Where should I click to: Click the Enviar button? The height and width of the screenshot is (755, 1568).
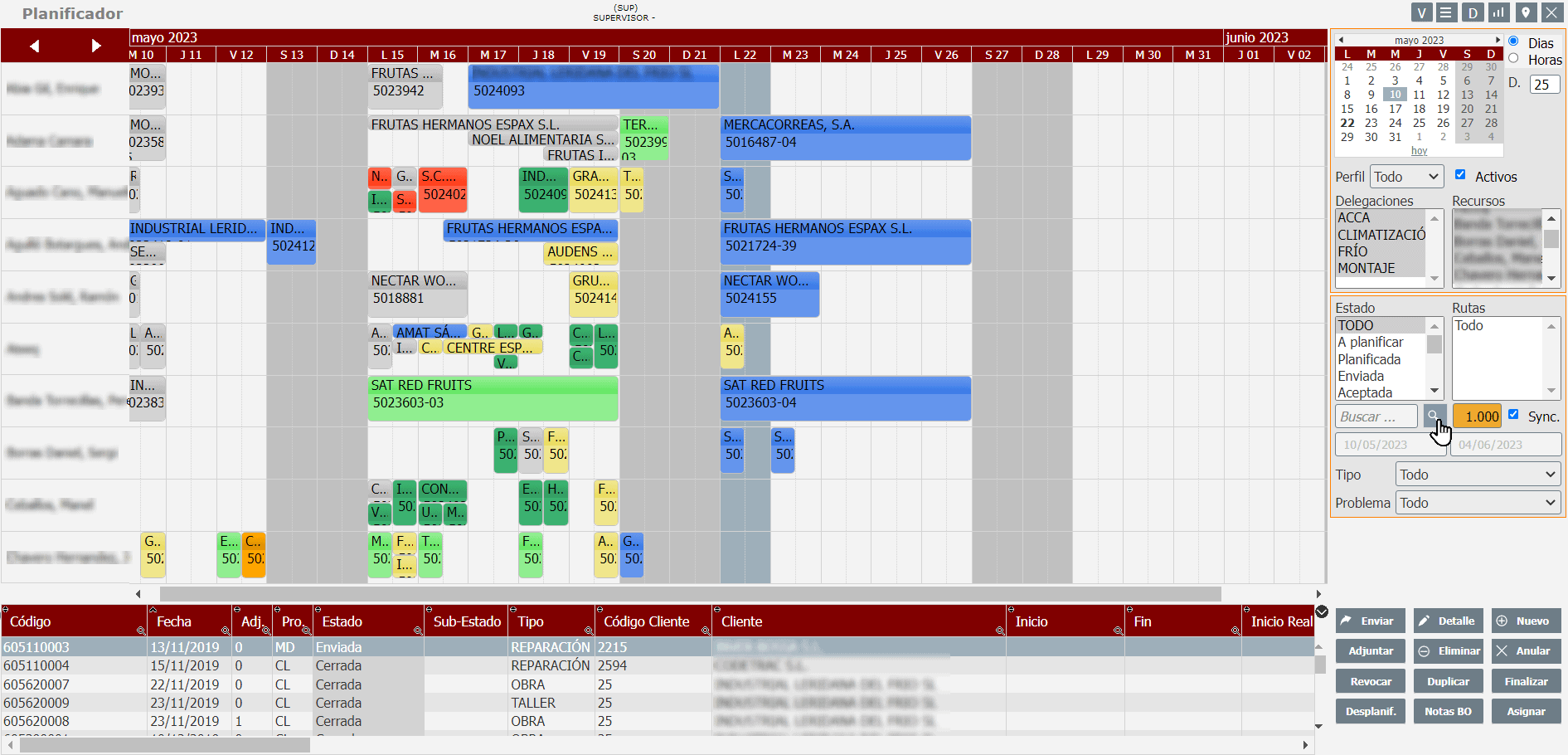[x=1371, y=621]
